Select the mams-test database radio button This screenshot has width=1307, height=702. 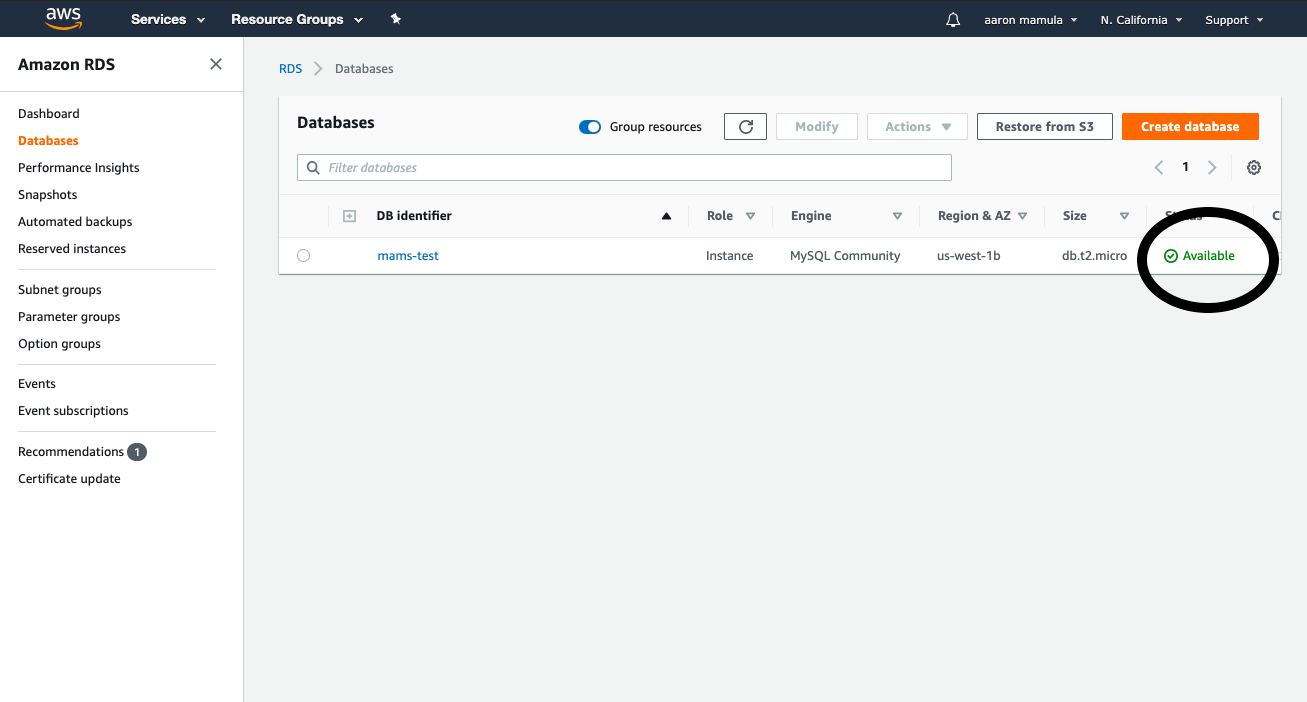(304, 256)
